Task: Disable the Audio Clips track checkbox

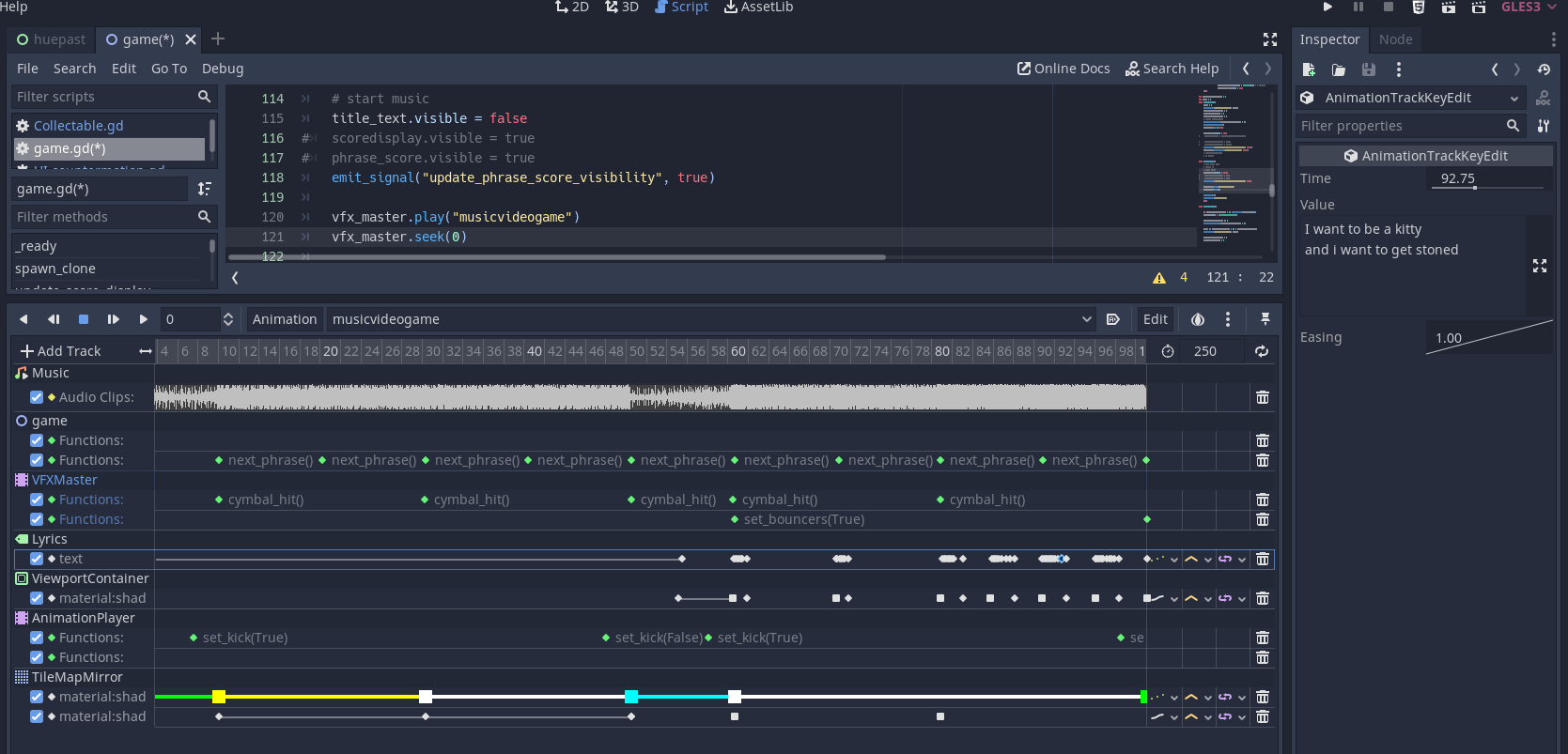Action: [x=37, y=397]
